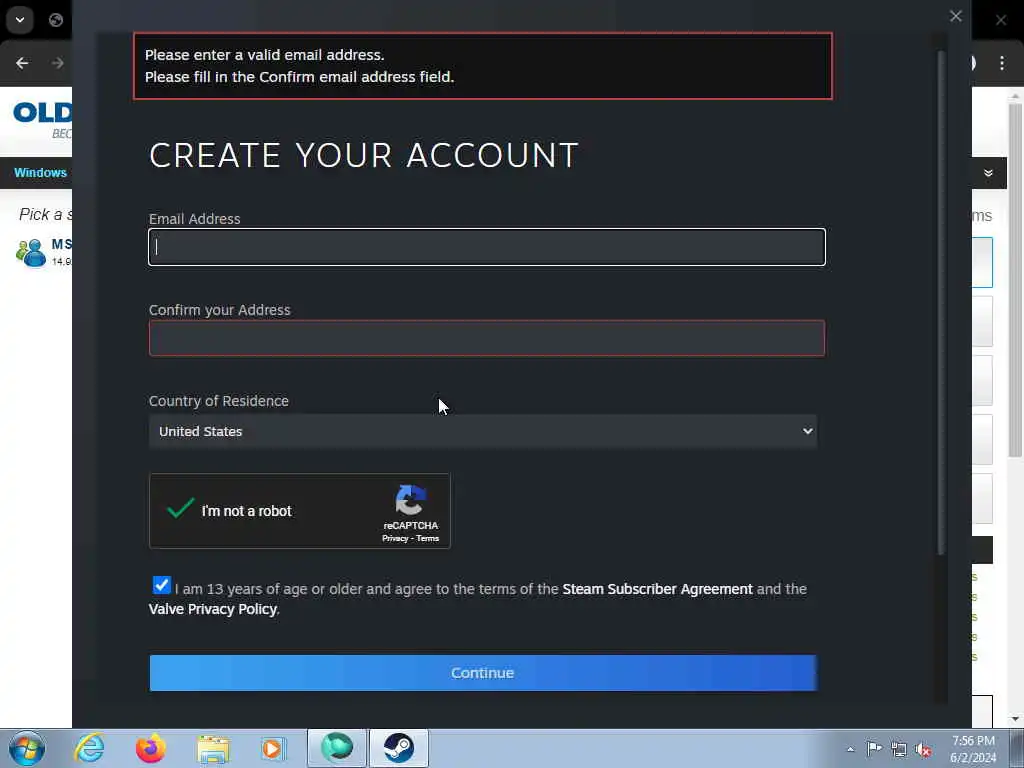Open the Windows Start menu
The width and height of the screenshot is (1024, 768).
pos(27,748)
